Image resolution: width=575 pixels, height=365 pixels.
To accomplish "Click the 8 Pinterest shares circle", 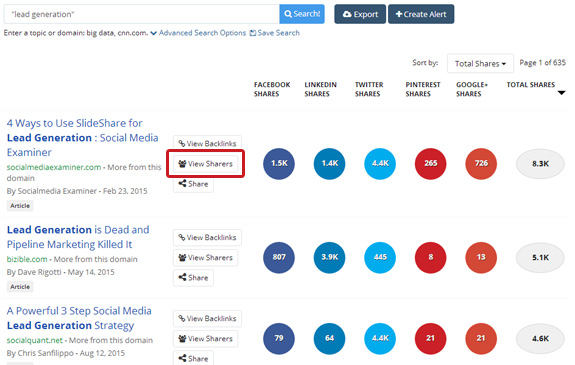I will pyautogui.click(x=431, y=258).
